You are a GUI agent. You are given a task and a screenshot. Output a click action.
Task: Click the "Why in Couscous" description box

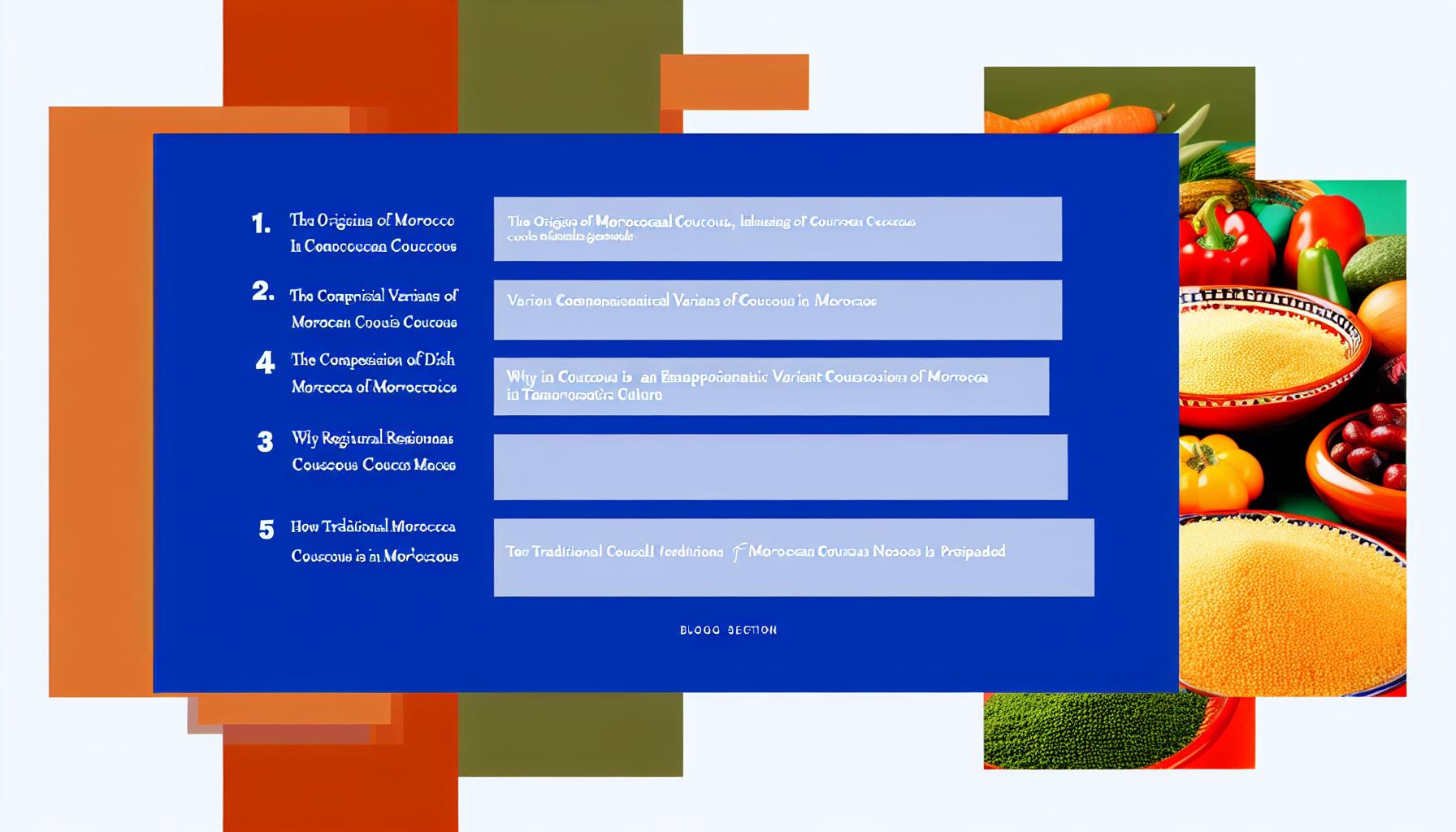point(770,386)
